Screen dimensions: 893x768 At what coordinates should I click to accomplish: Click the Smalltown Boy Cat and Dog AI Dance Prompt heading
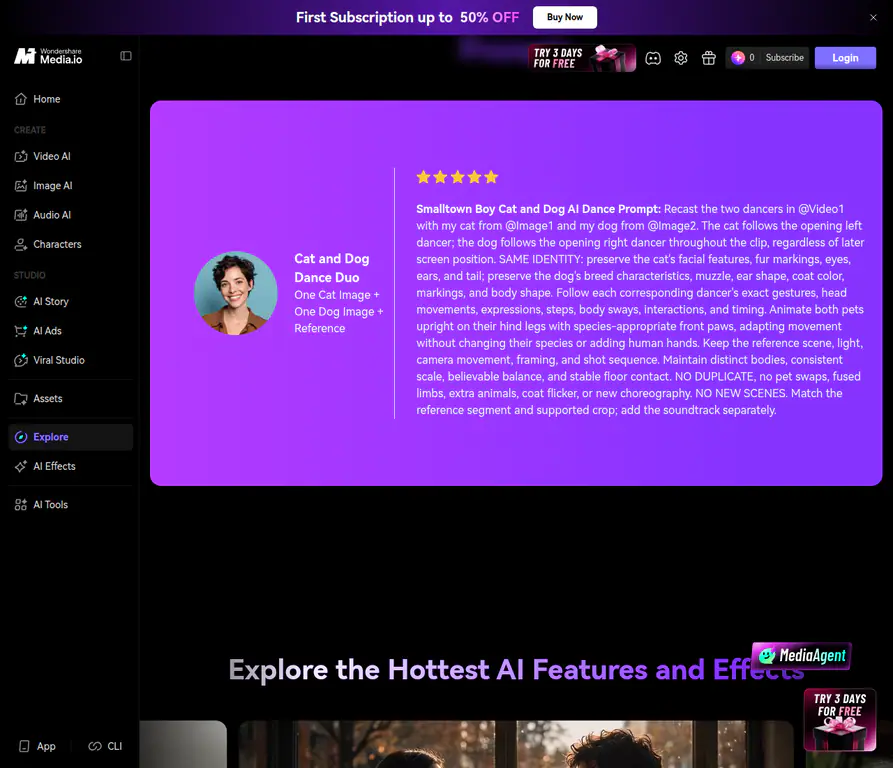(x=538, y=209)
